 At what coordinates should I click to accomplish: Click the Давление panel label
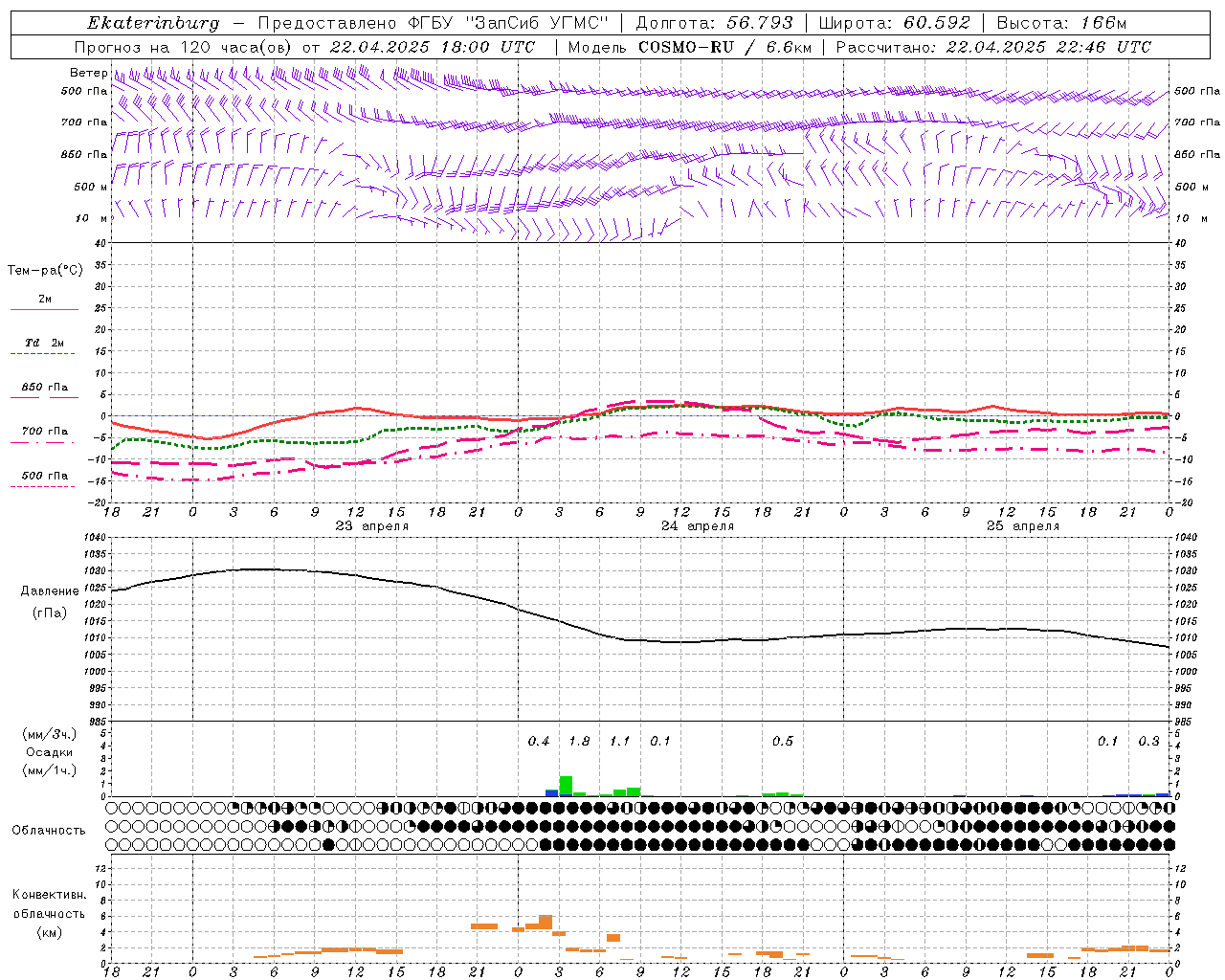(x=50, y=591)
